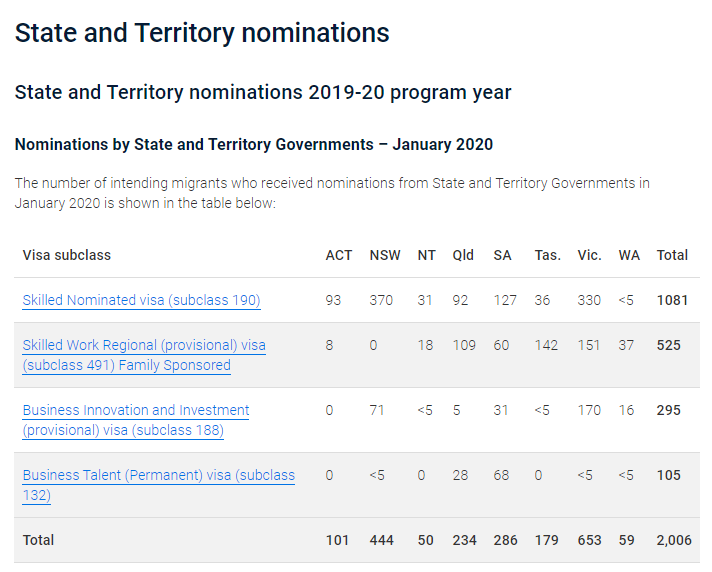712x572 pixels.
Task: Click the SA column header
Action: 502,255
